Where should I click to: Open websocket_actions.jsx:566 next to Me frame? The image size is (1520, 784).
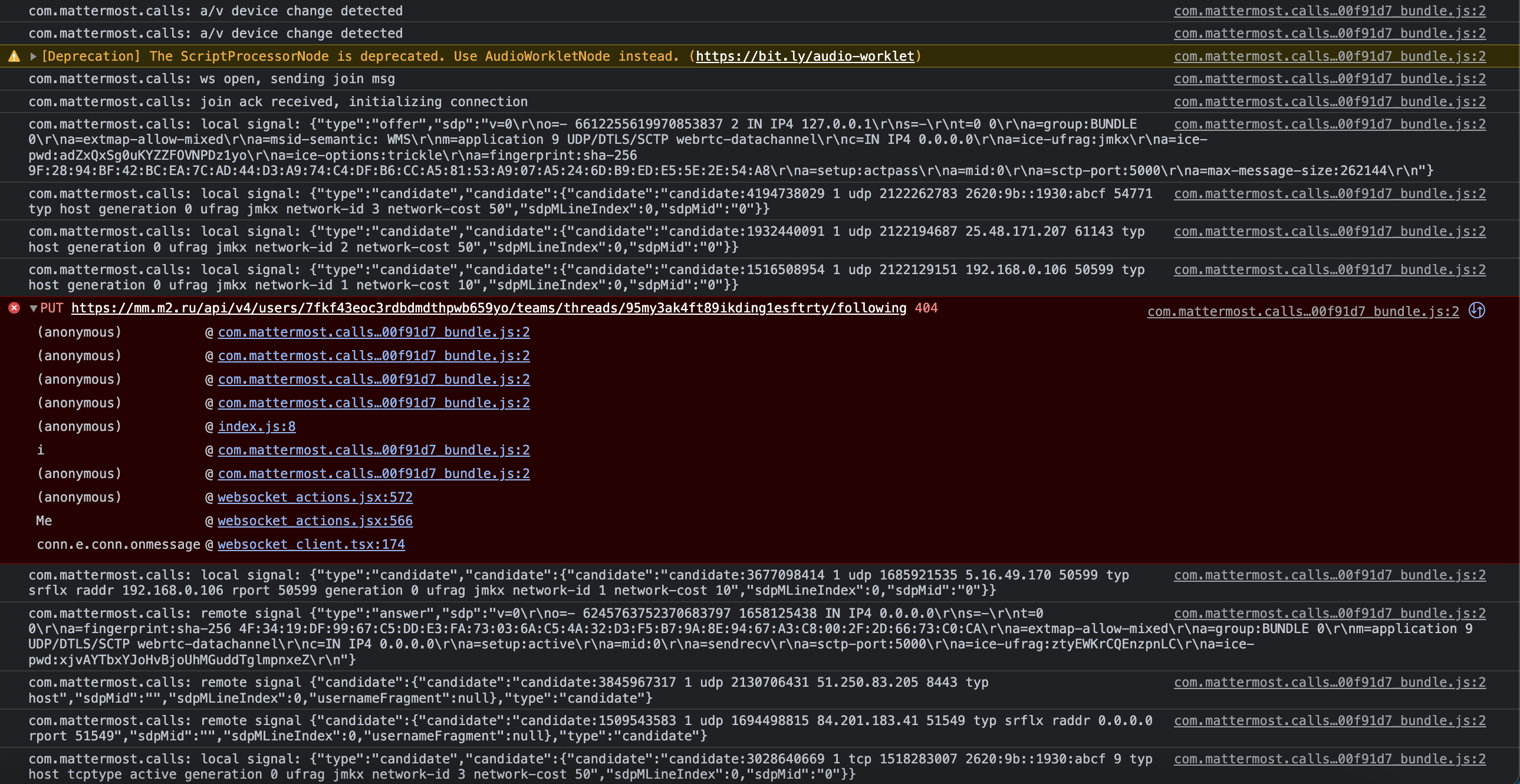tap(315, 521)
